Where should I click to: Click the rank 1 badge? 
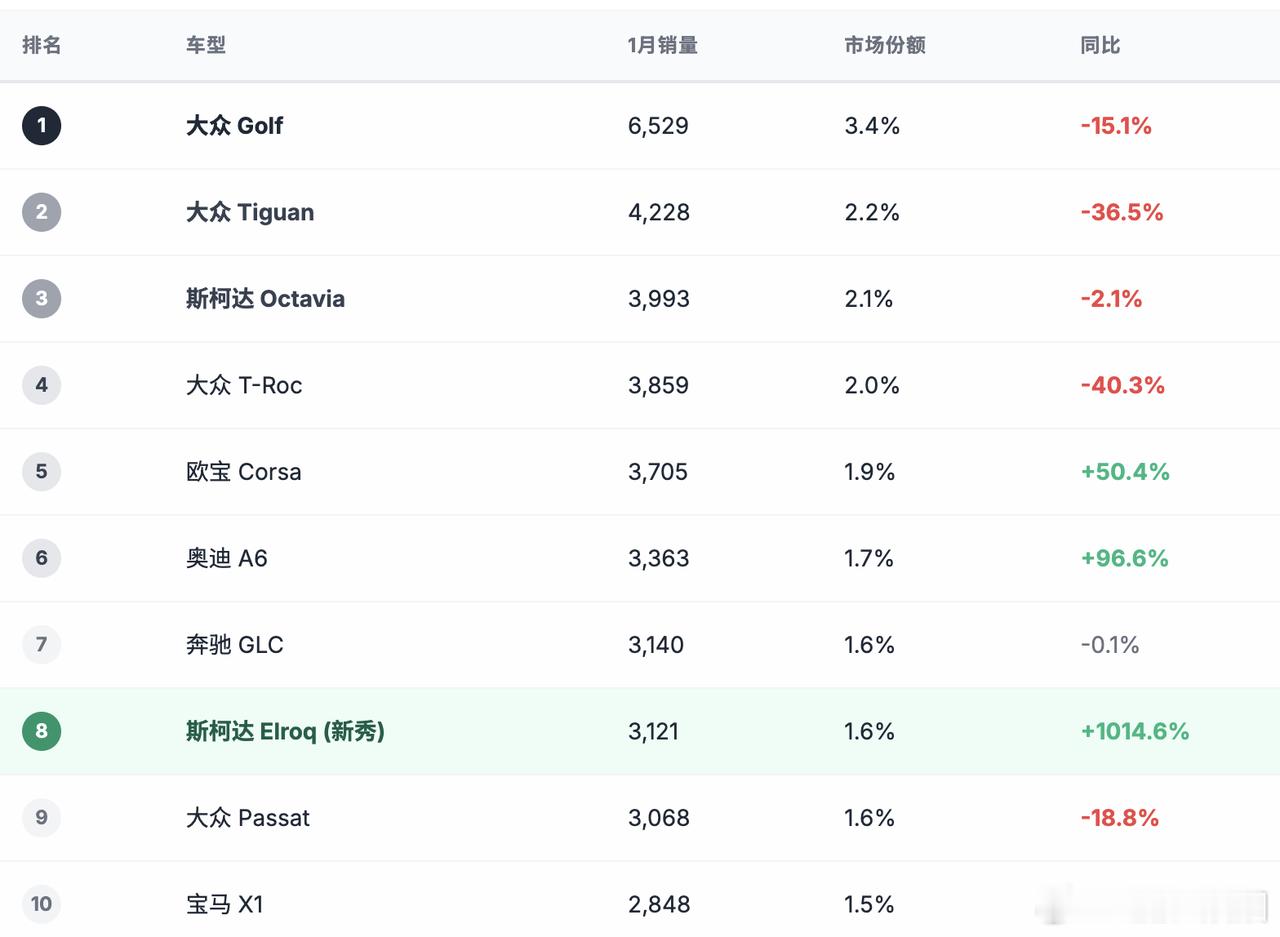click(x=41, y=125)
